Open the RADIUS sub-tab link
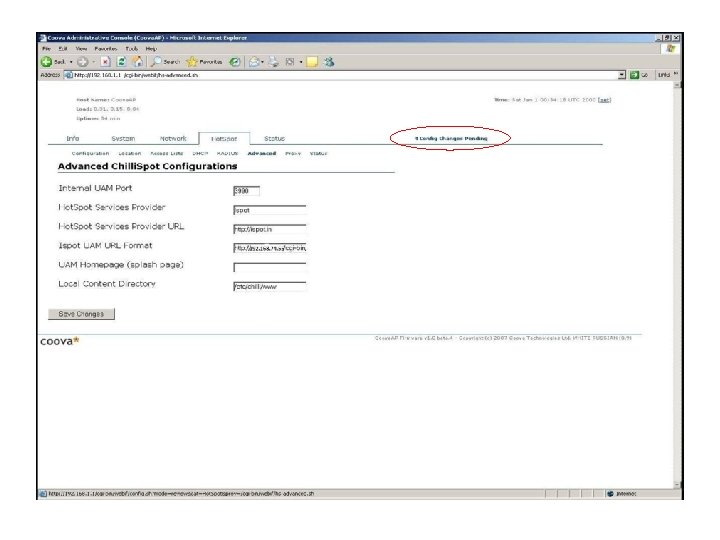Image resolution: width=720 pixels, height=540 pixels. (x=227, y=153)
